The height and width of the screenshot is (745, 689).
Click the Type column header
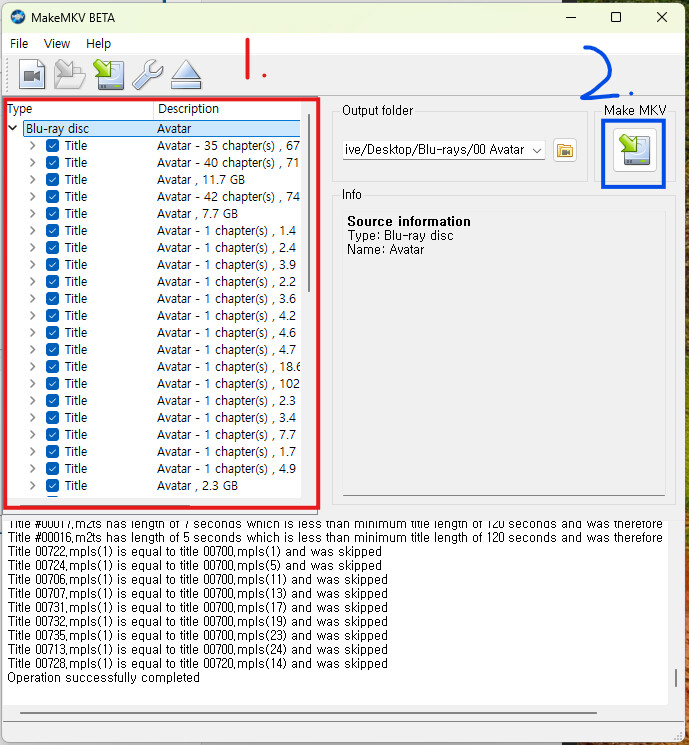click(79, 109)
